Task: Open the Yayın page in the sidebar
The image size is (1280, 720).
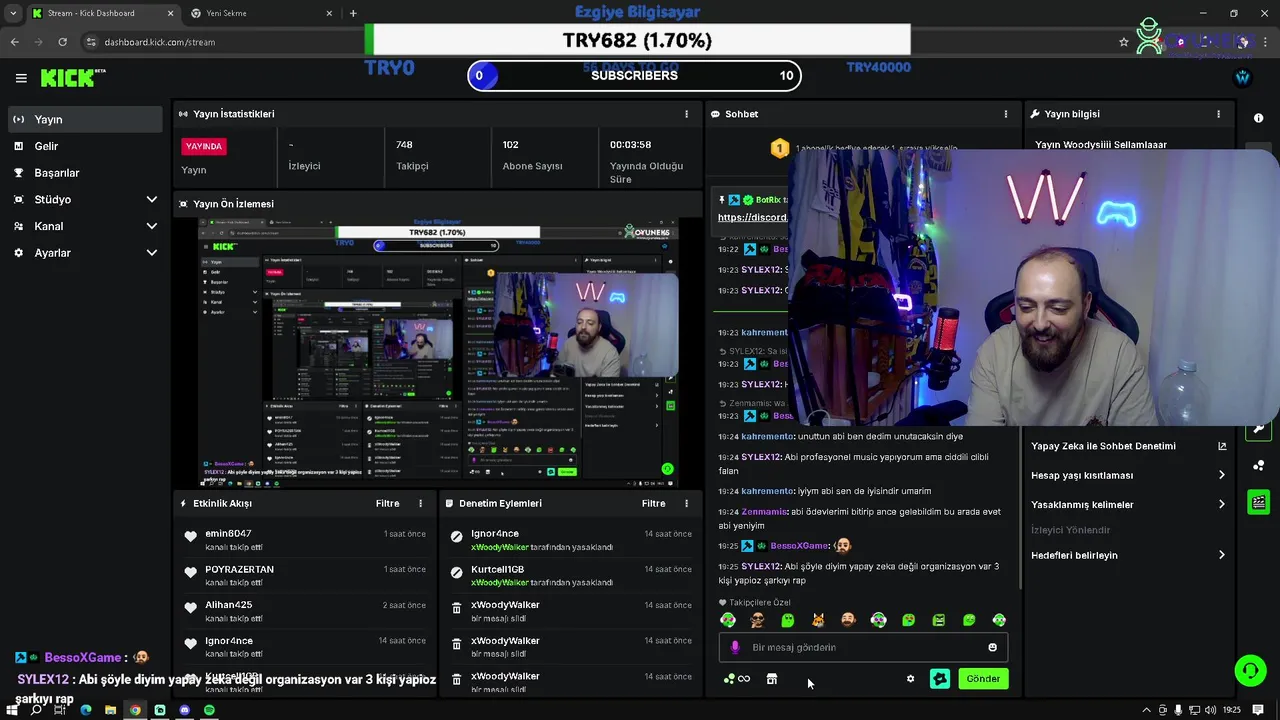Action: 83,119
